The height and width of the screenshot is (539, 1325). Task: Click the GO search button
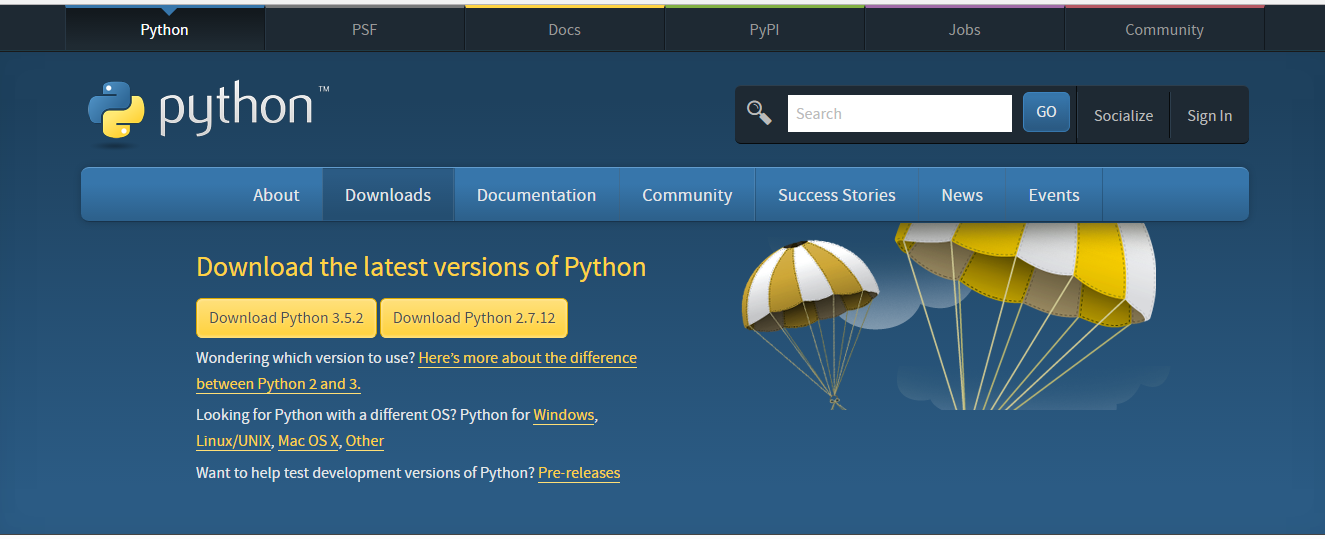pyautogui.click(x=1046, y=112)
